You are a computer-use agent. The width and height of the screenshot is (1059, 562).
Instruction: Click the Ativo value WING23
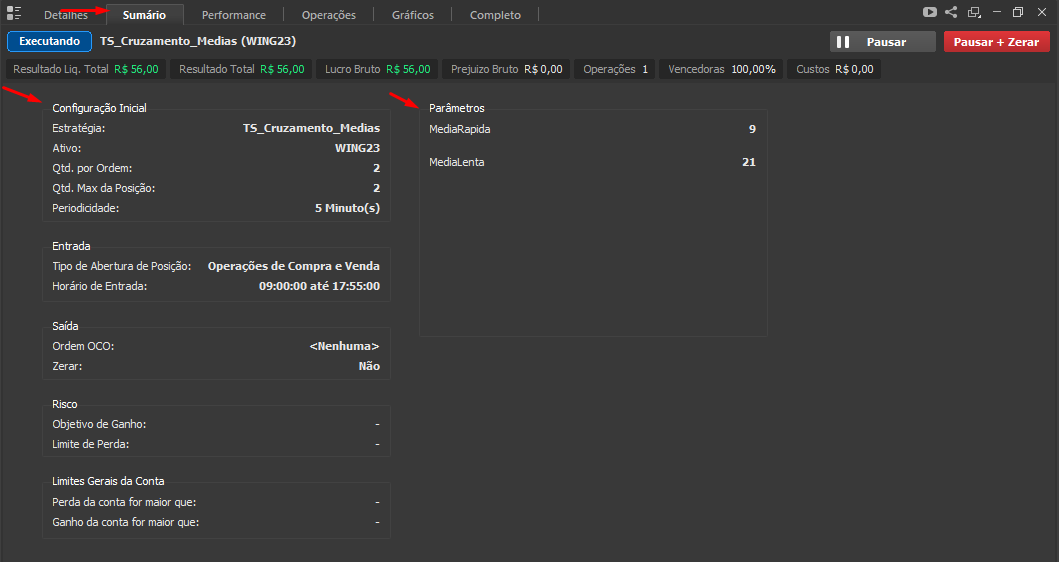tap(357, 148)
